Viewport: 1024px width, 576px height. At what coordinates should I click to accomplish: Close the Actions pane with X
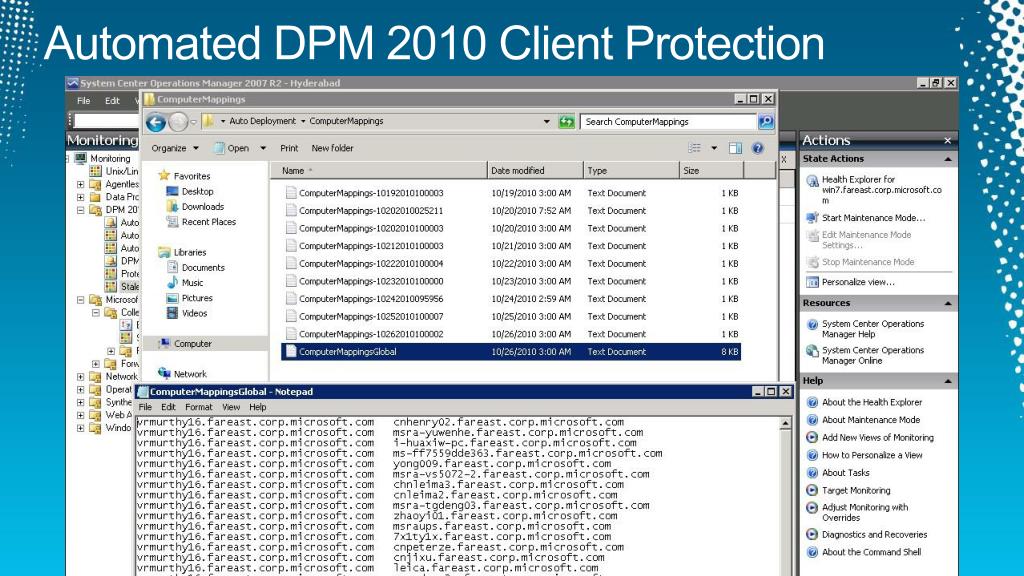(x=948, y=140)
